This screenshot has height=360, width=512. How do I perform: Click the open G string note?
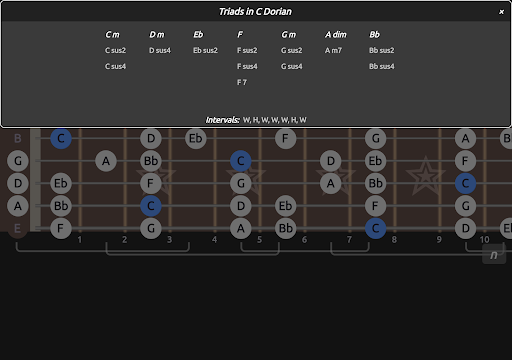point(18,161)
